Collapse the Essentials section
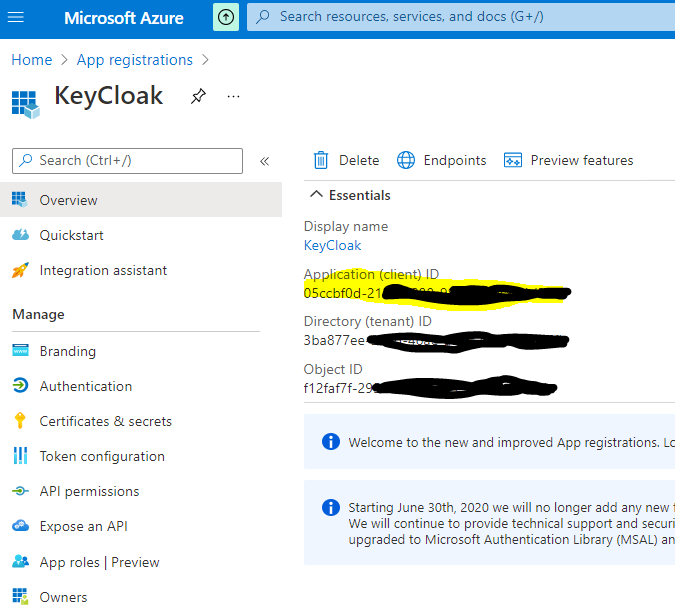 (350, 195)
